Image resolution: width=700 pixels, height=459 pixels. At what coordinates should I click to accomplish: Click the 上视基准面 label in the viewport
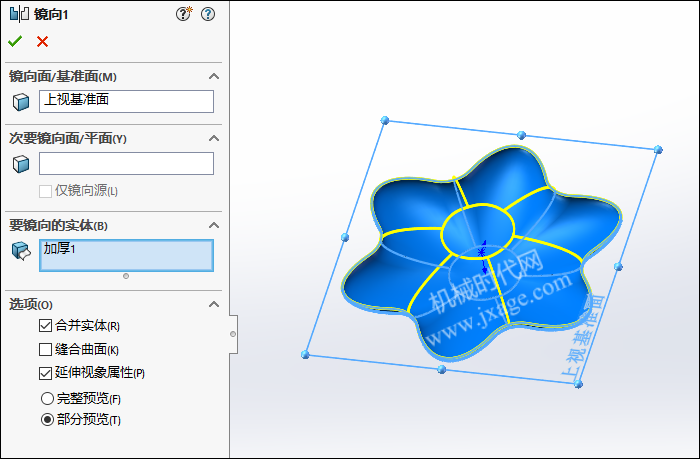(582, 338)
